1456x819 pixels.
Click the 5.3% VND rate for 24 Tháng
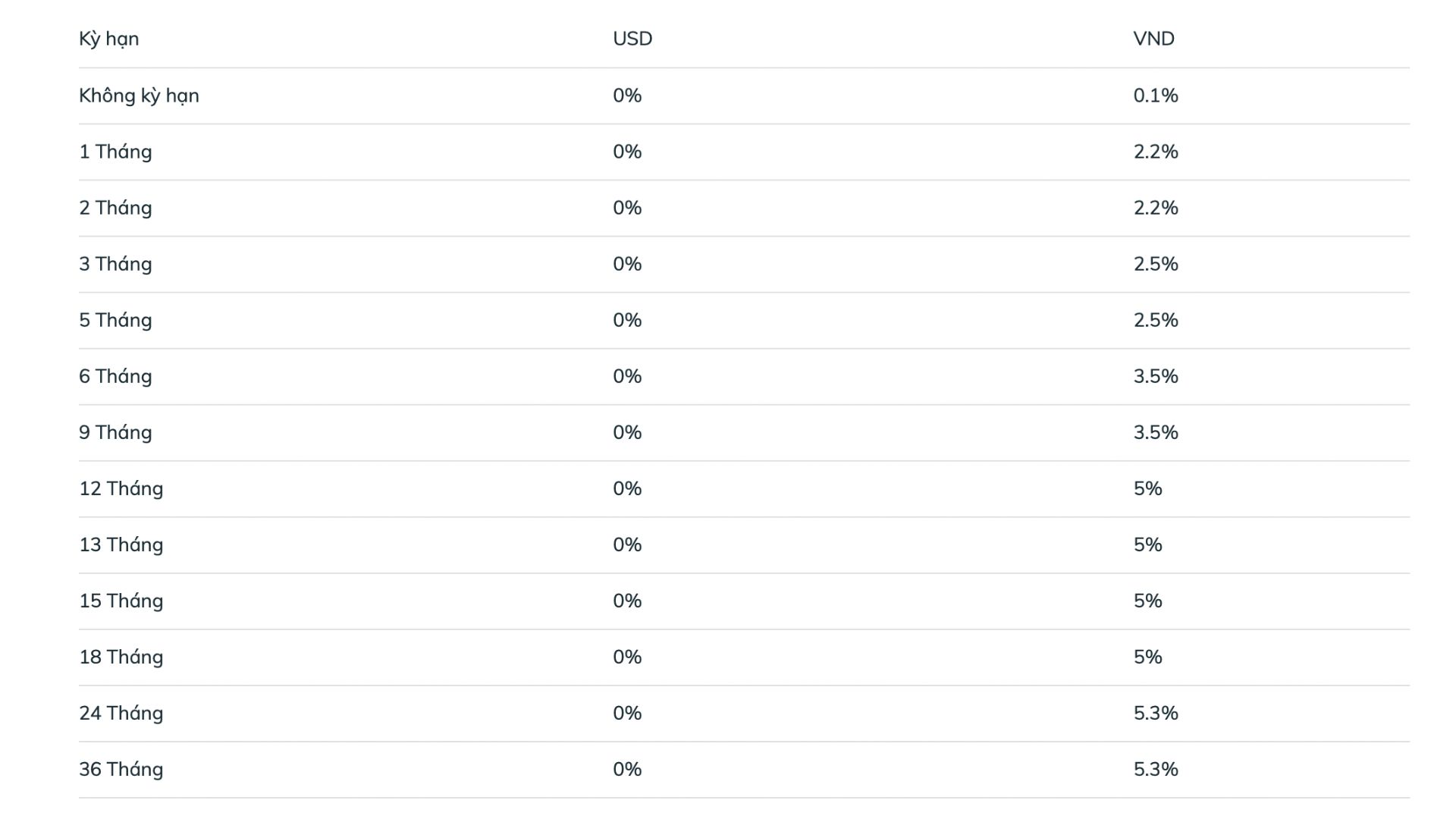pos(1156,713)
